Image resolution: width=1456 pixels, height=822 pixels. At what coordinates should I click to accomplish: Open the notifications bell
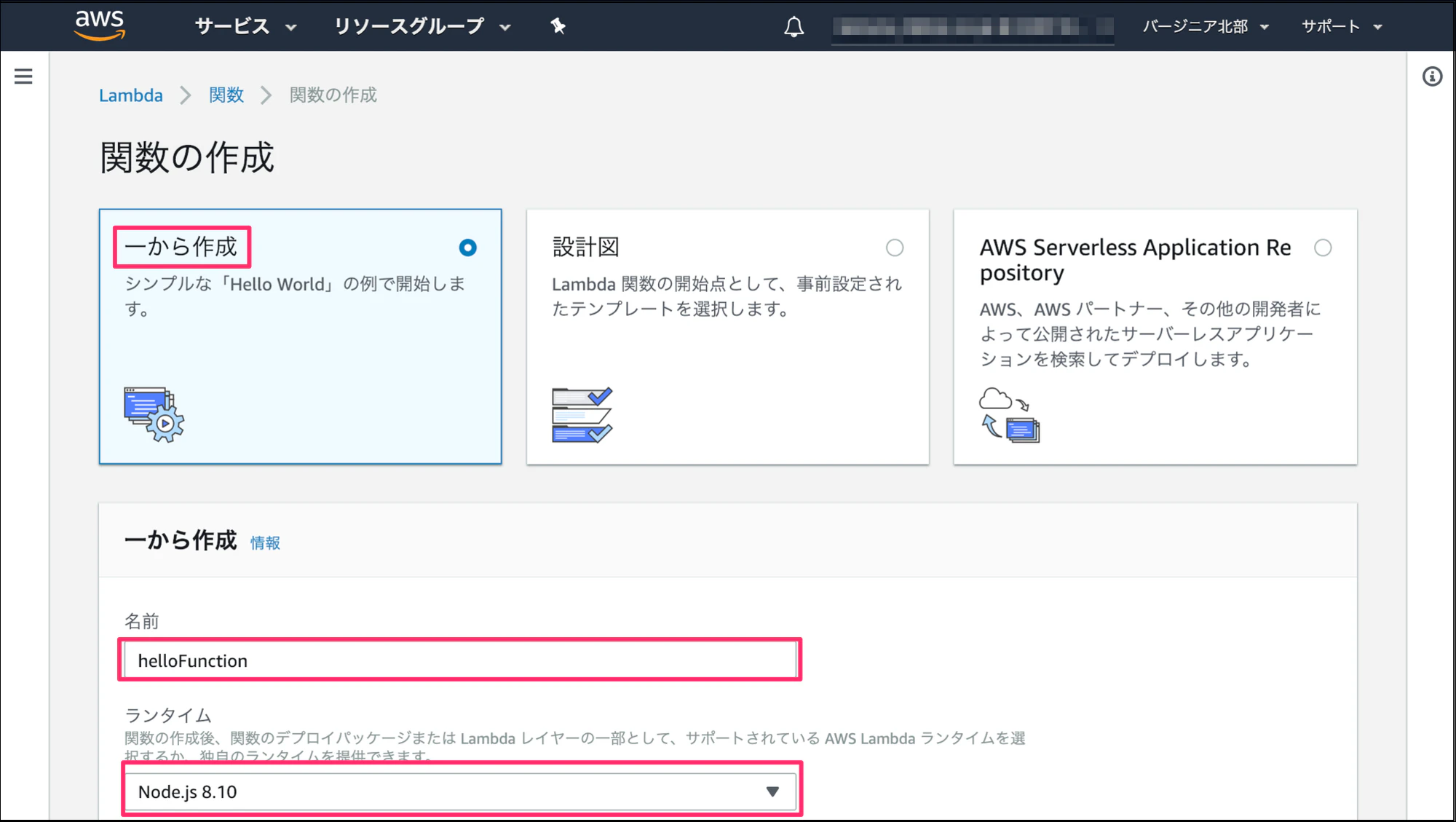794,27
